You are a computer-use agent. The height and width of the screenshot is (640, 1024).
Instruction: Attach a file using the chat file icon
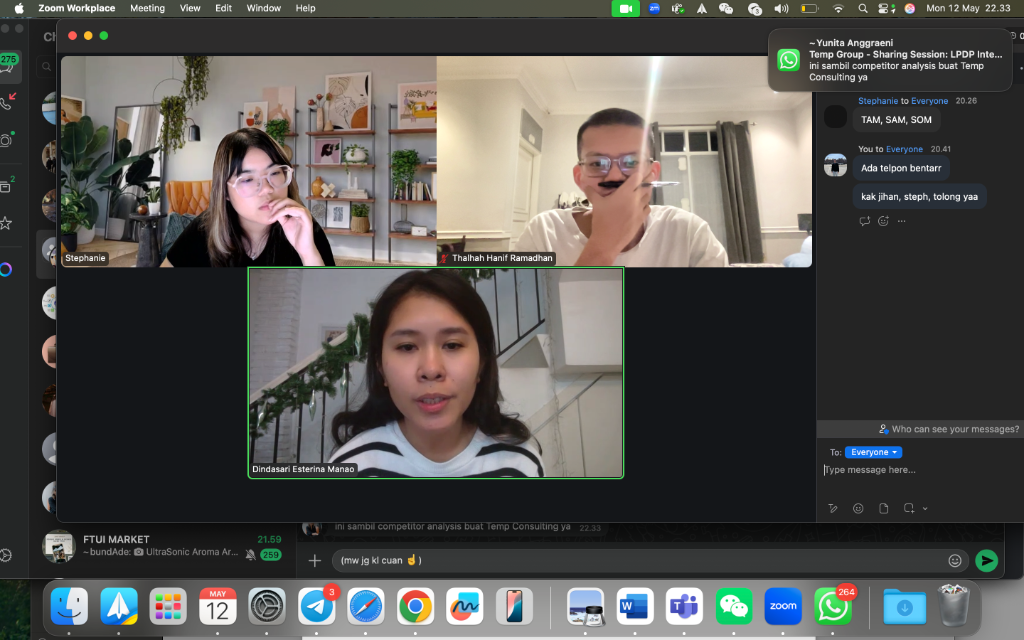pos(884,508)
